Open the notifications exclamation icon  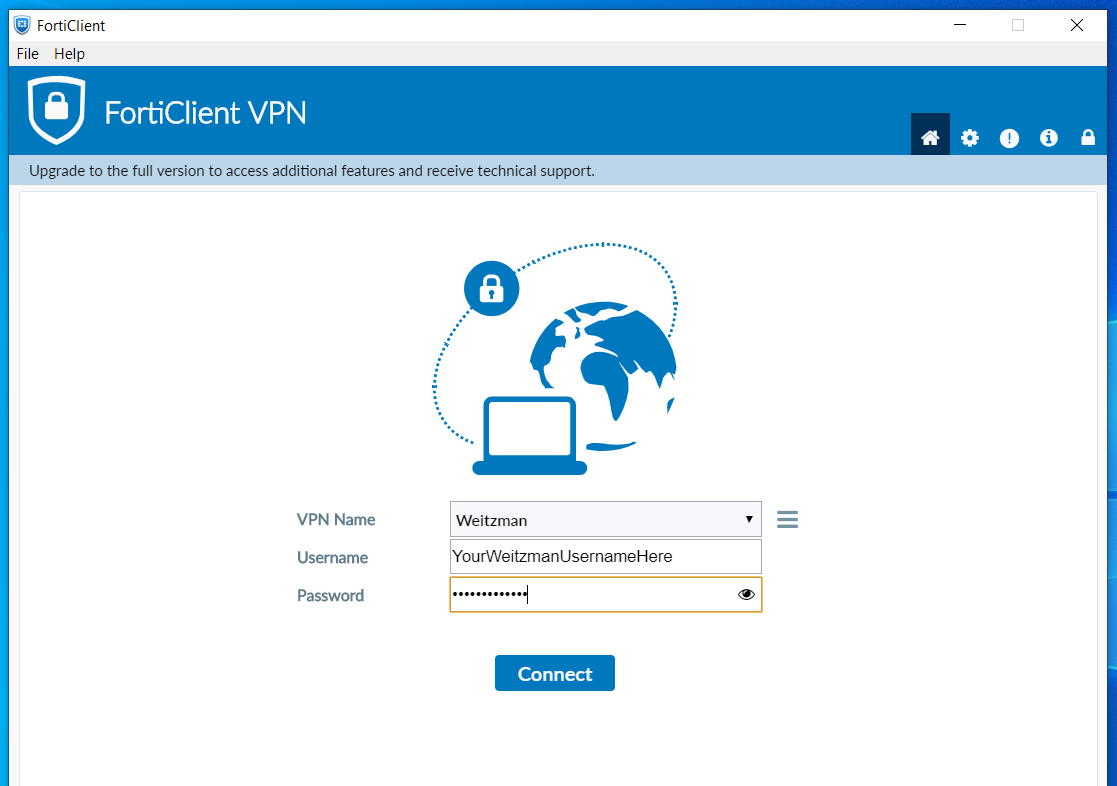(1009, 138)
